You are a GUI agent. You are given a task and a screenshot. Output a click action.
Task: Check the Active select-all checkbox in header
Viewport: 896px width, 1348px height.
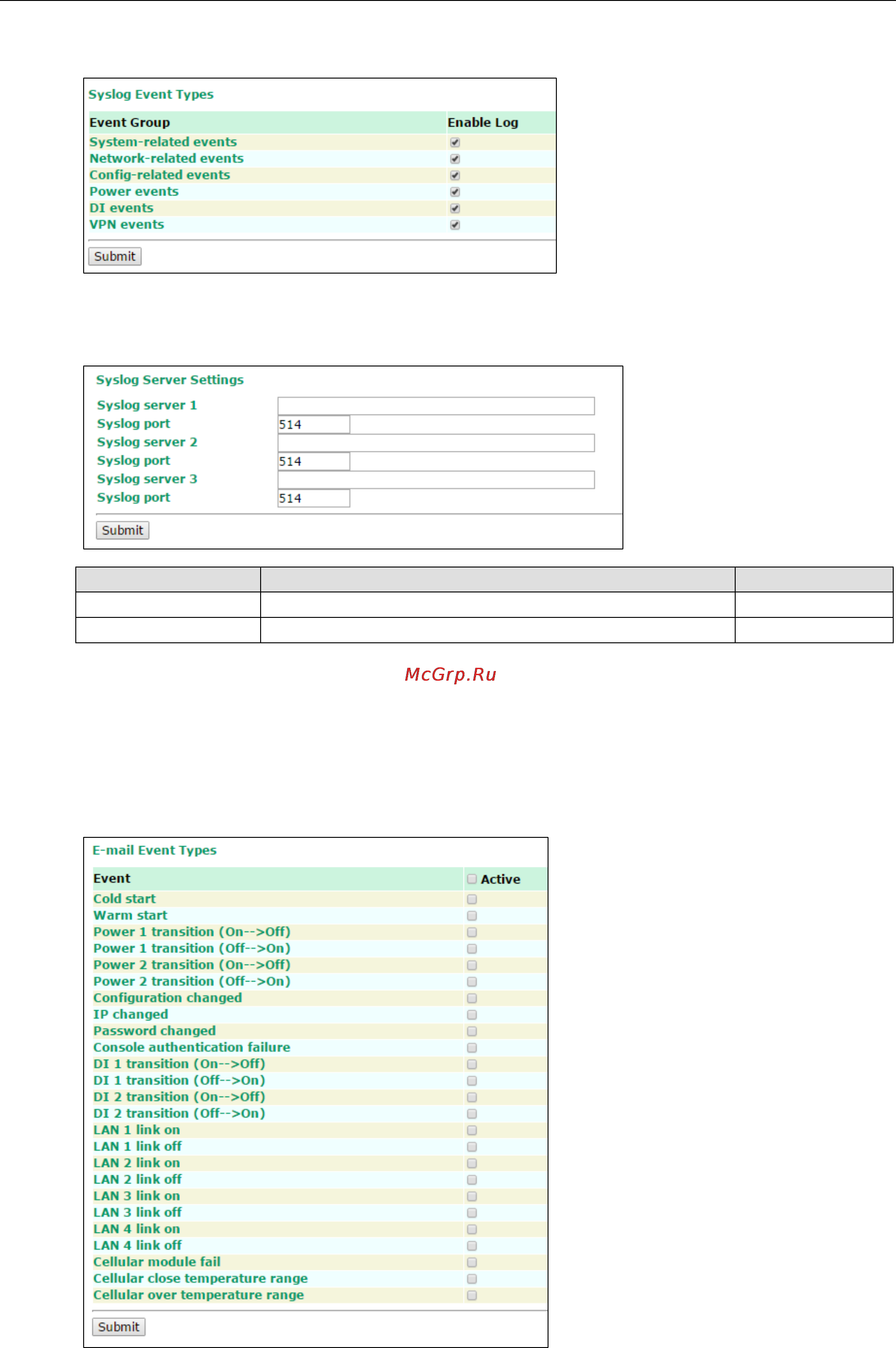tap(472, 879)
